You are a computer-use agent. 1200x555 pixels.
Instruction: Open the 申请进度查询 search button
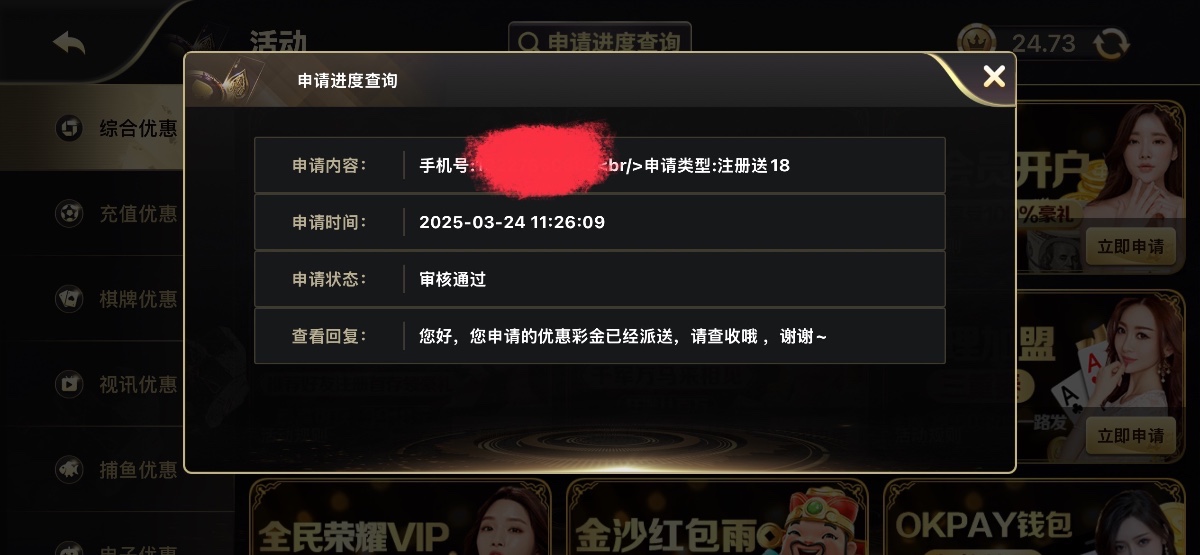coord(599,42)
